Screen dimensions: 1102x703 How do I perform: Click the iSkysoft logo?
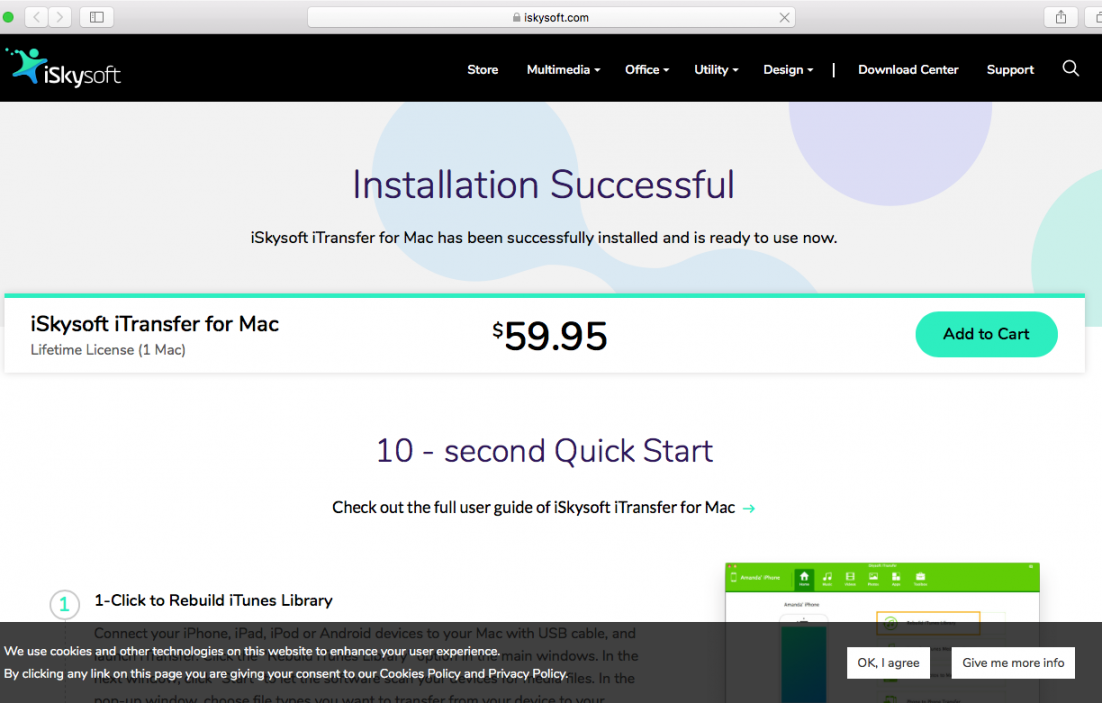pos(63,67)
